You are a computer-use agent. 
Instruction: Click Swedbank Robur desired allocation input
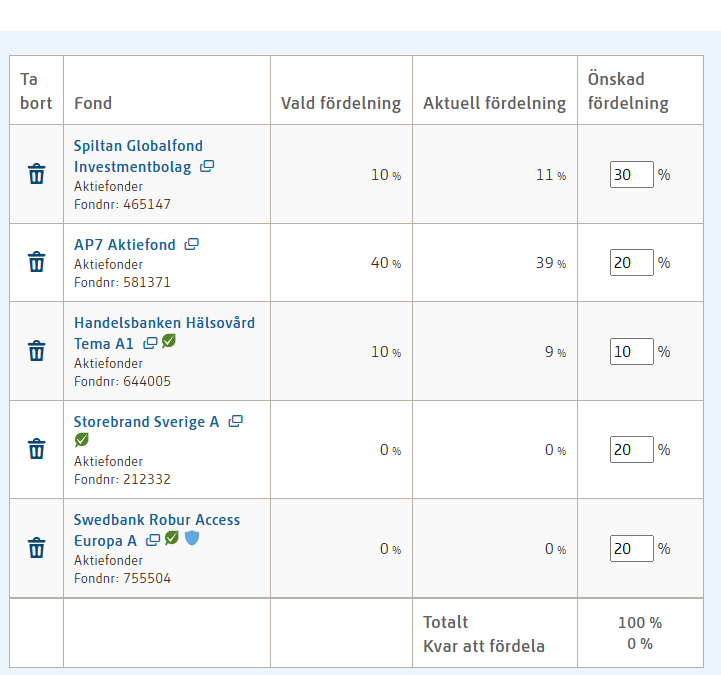(631, 548)
